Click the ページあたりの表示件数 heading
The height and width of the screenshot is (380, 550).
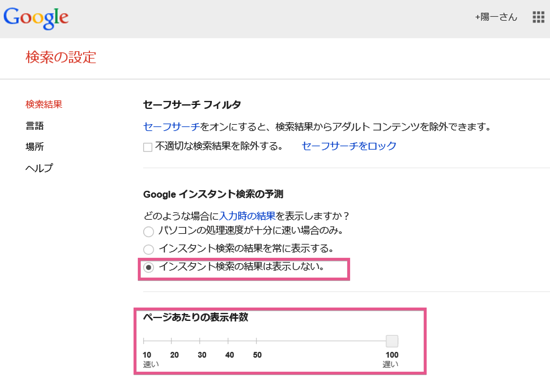tap(196, 317)
